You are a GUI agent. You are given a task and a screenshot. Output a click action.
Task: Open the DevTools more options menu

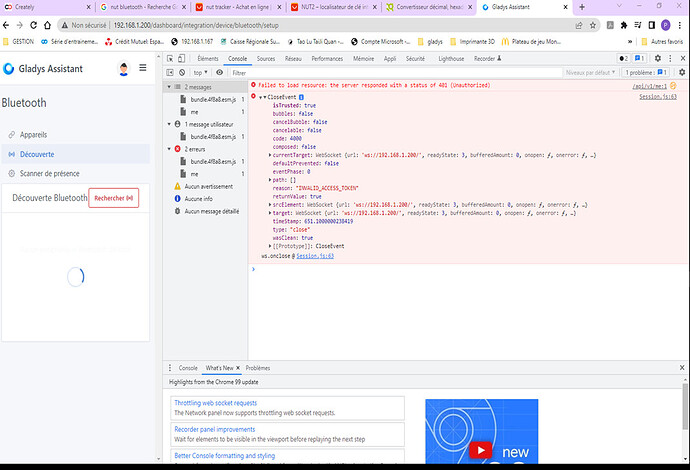tap(670, 59)
